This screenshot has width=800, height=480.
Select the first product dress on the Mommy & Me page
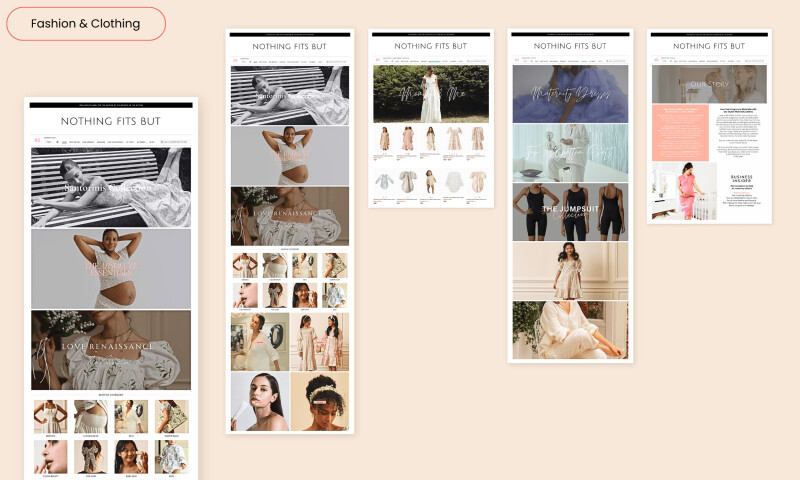coord(384,139)
